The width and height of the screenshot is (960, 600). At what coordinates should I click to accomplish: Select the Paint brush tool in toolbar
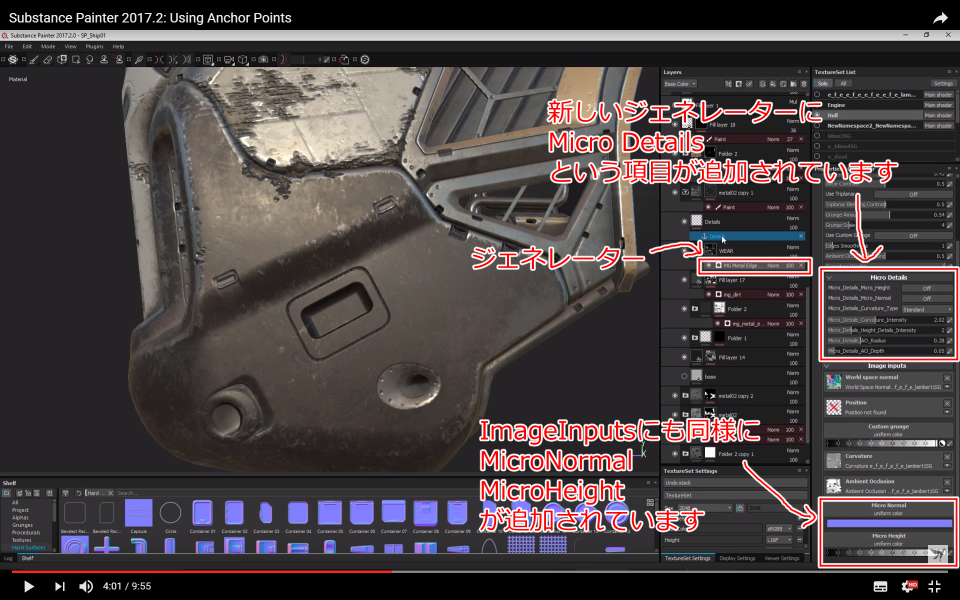pos(34,59)
